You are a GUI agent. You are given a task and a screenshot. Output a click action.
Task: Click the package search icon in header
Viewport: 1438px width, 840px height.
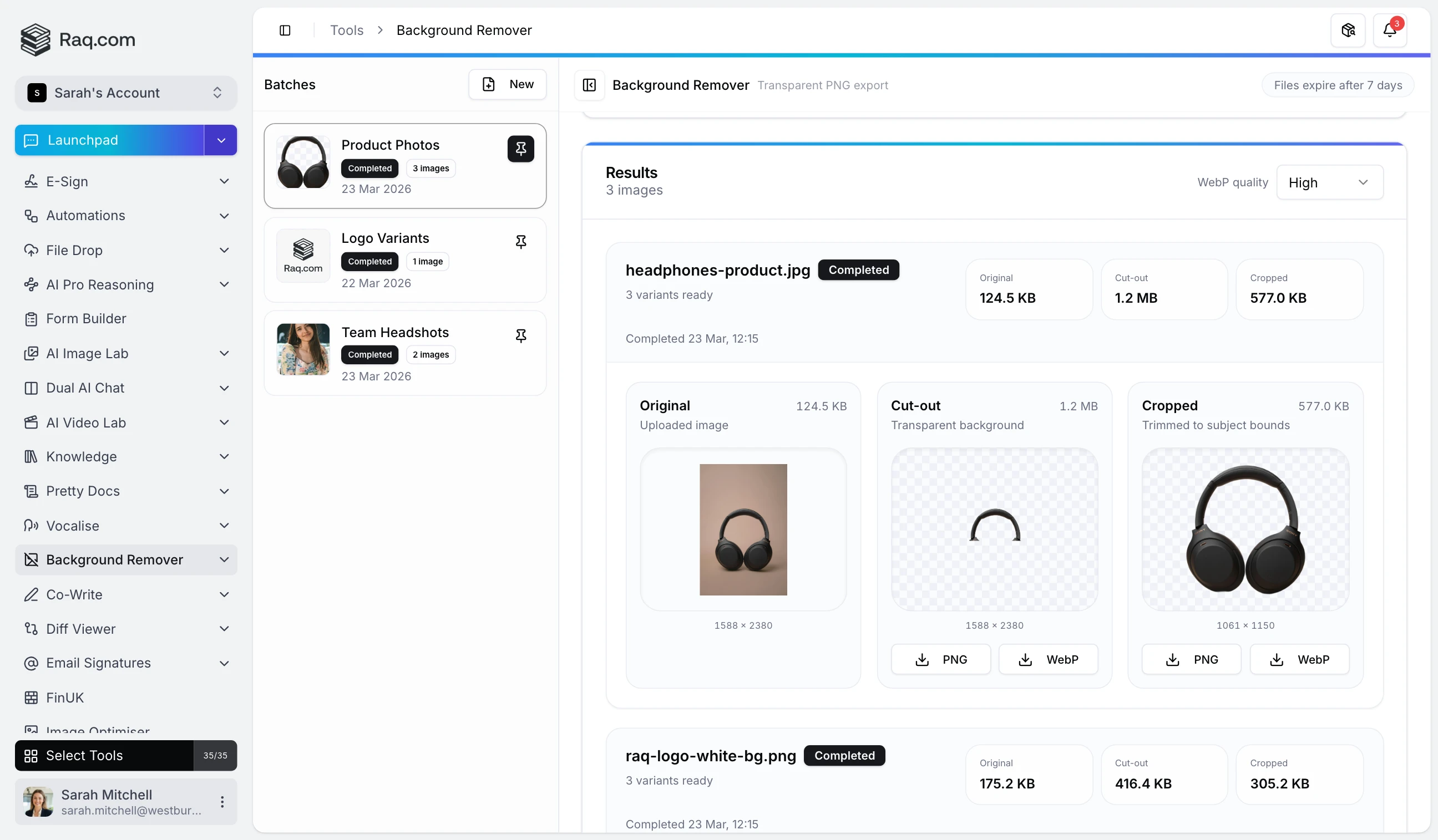(x=1348, y=30)
